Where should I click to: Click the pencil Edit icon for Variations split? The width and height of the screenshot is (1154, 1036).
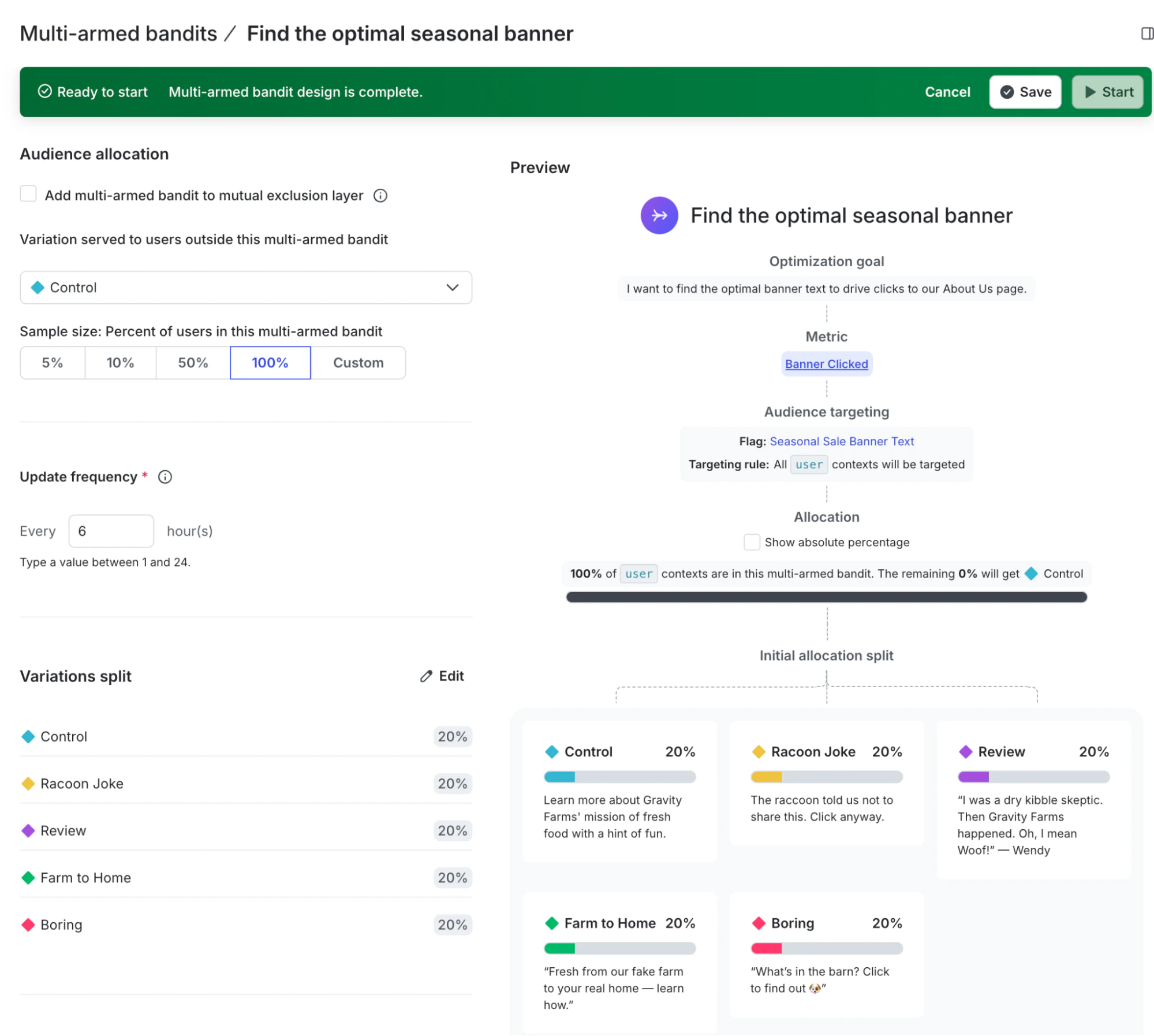coord(426,676)
